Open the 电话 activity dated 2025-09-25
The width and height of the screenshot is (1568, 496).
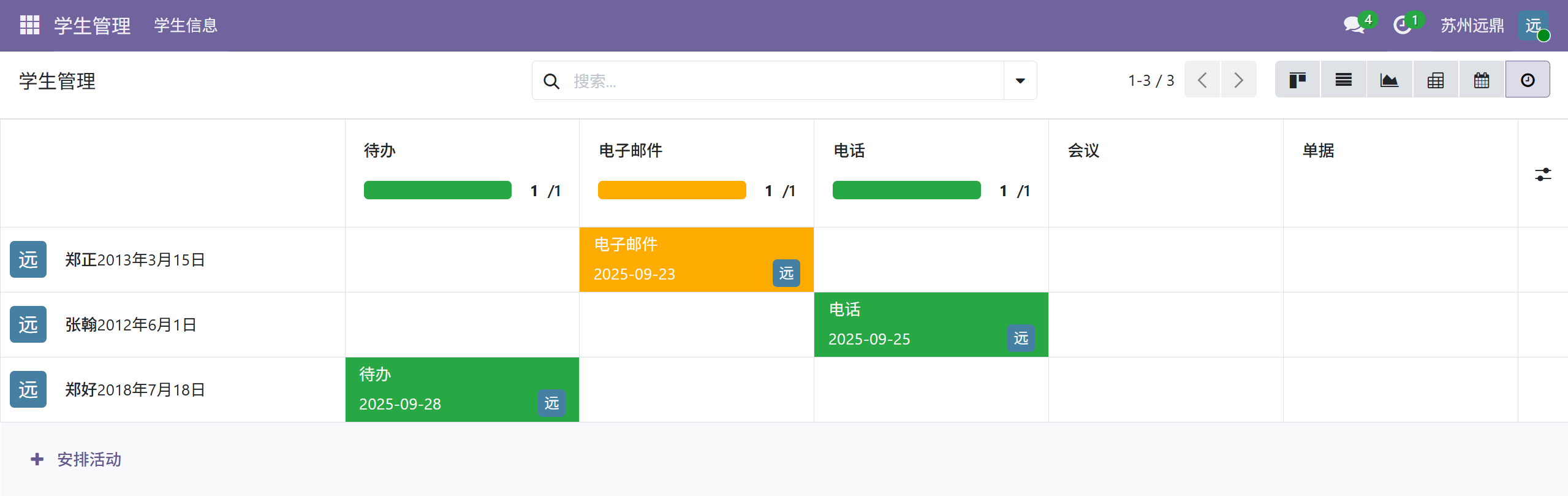pos(931,324)
